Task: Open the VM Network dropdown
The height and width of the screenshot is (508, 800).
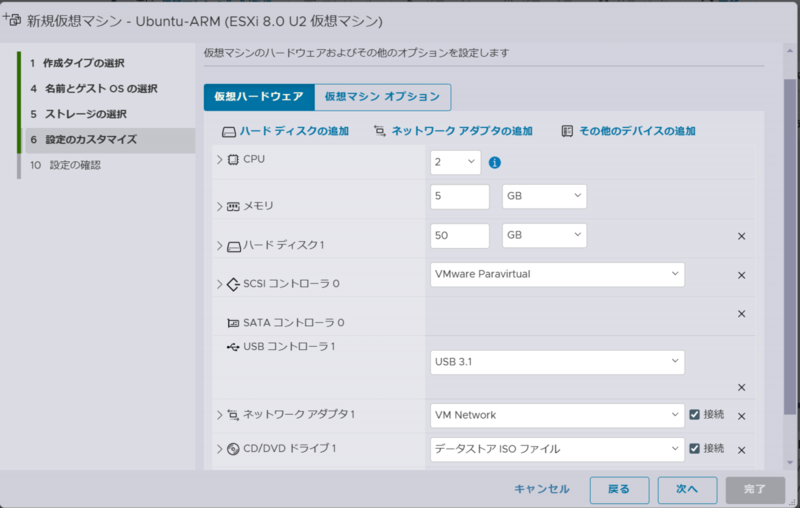Action: pos(557,415)
